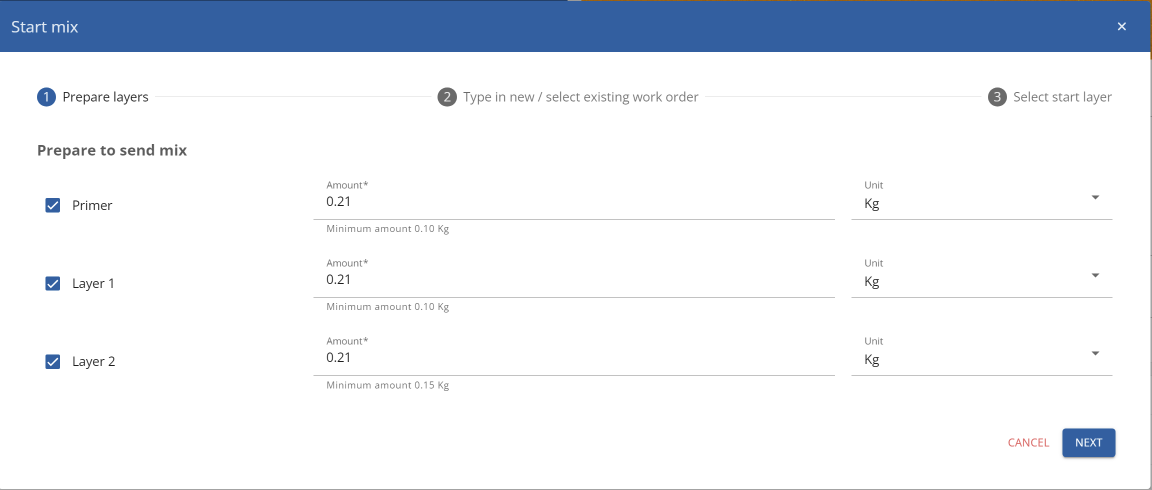
Task: Go to Select start layer step
Action: 1062,97
